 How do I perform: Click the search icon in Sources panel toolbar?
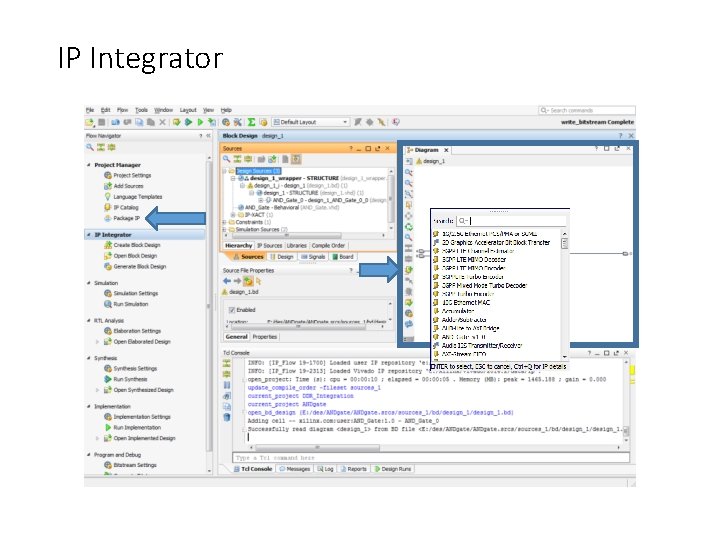click(x=226, y=159)
